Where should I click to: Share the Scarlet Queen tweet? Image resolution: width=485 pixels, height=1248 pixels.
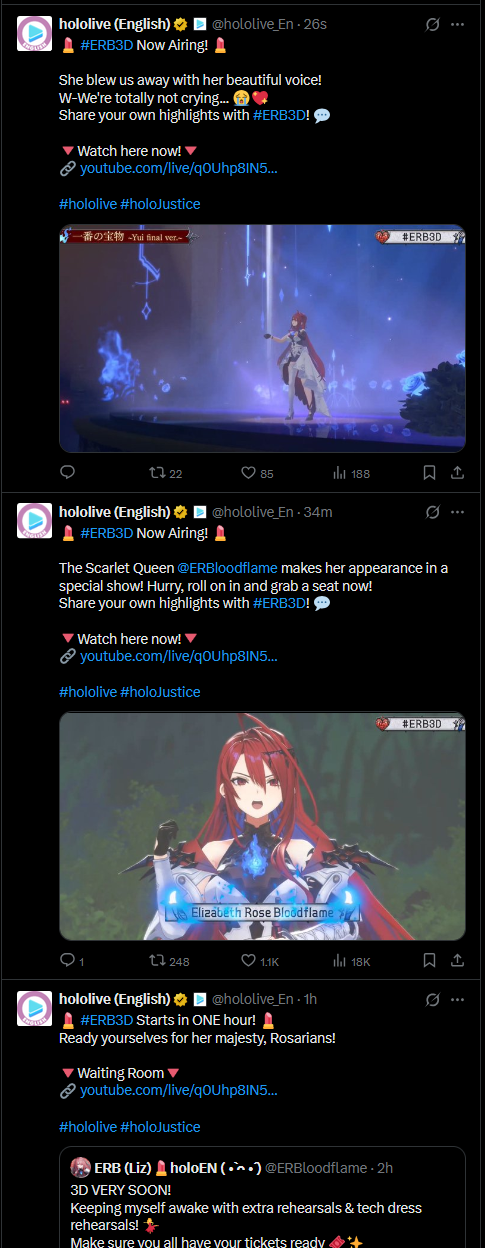(457, 961)
